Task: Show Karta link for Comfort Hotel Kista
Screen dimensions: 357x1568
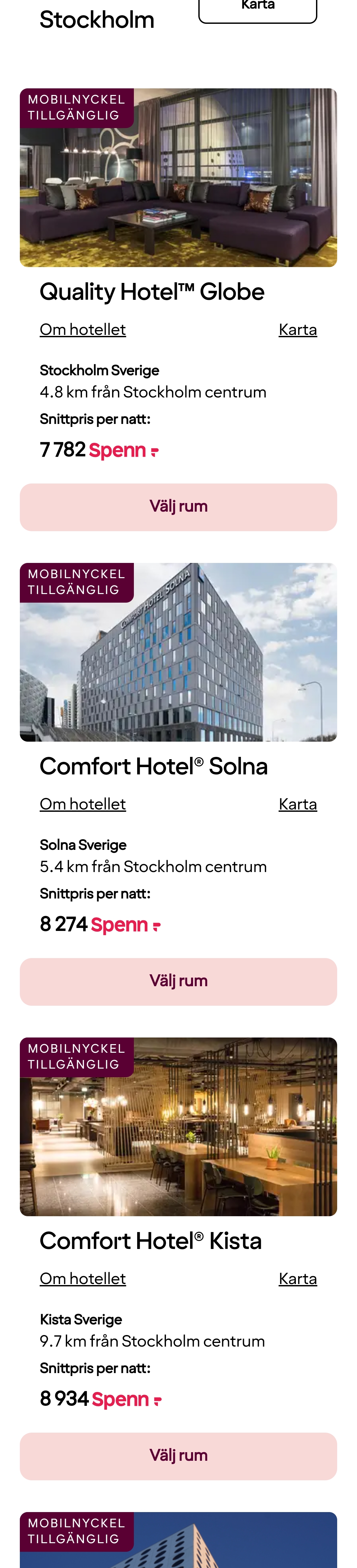Action: [297, 1279]
